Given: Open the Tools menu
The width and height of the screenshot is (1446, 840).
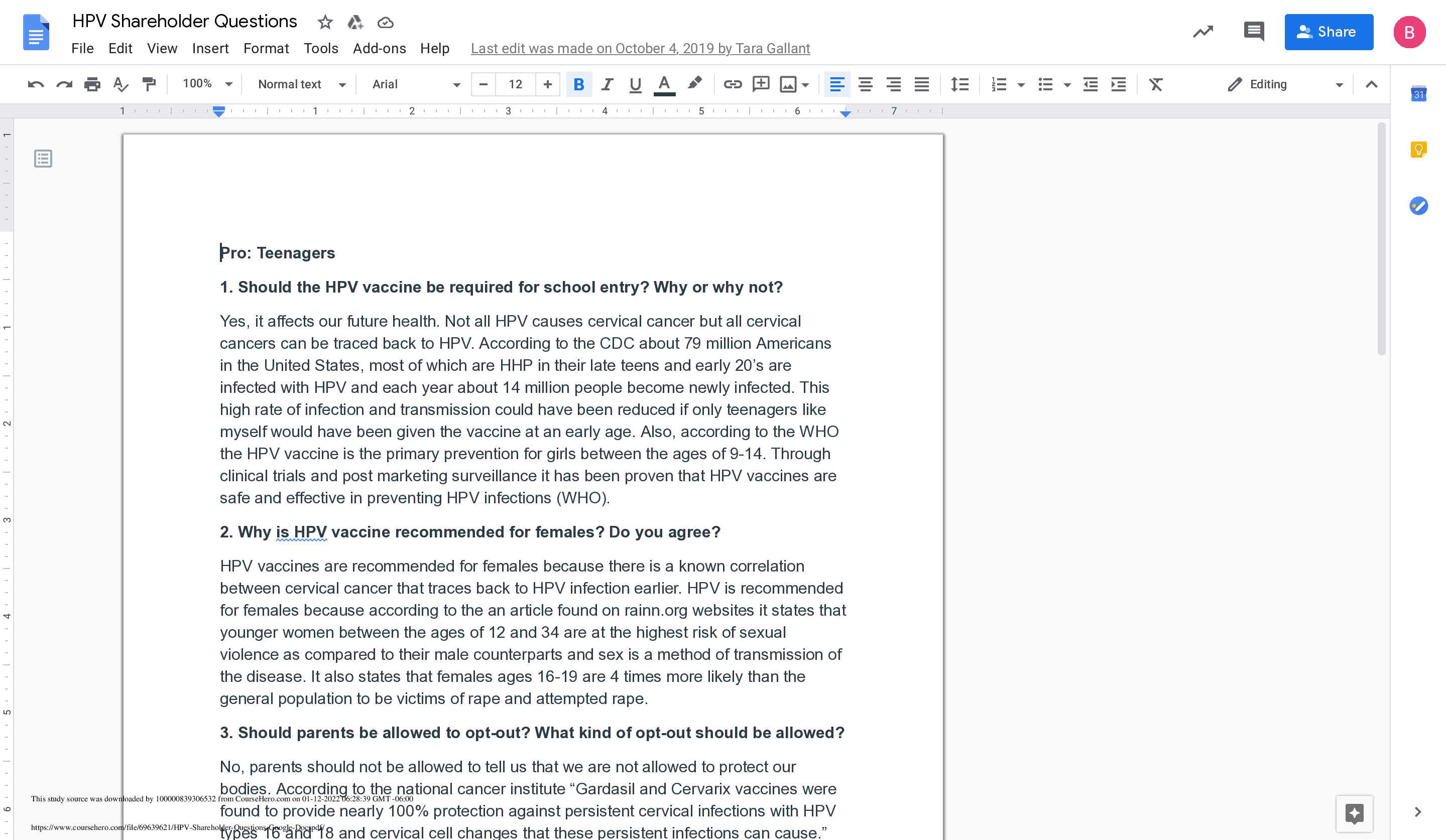Looking at the screenshot, I should tap(321, 48).
